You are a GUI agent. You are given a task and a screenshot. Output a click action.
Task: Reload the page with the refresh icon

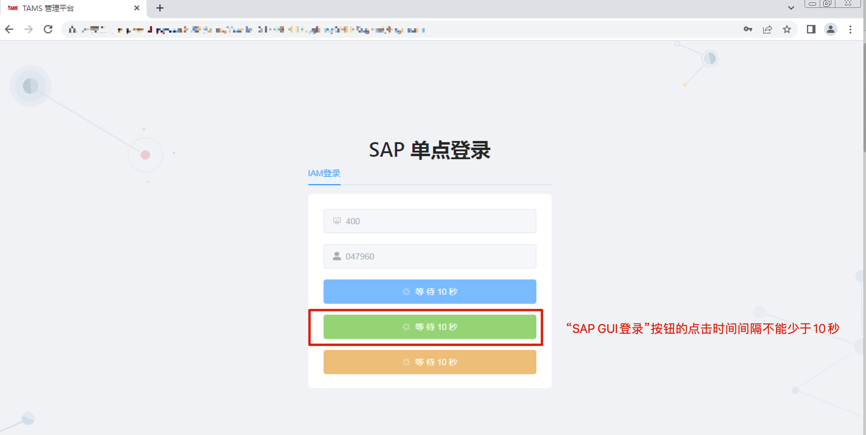48,29
